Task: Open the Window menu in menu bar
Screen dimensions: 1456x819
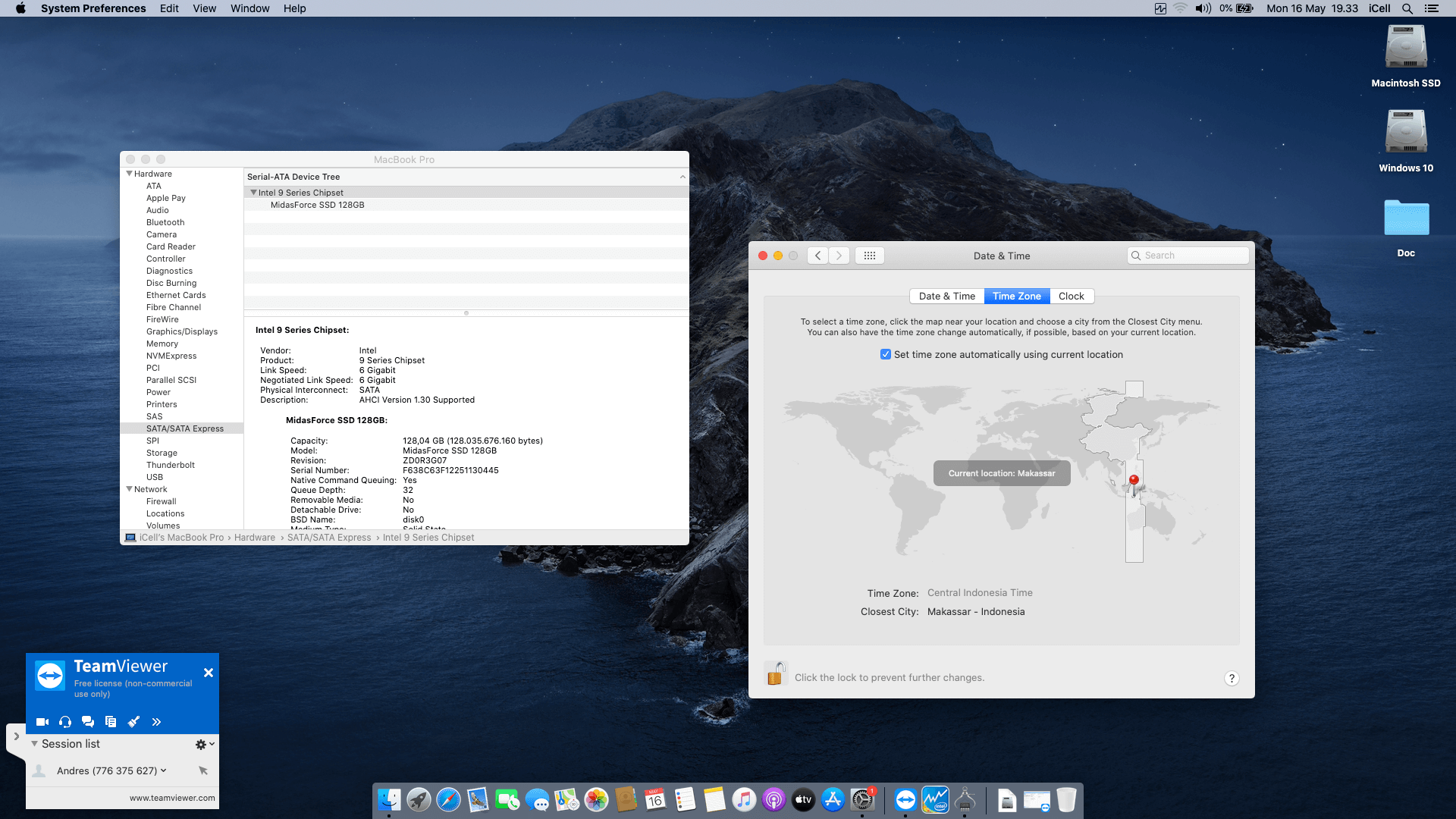Action: (x=249, y=8)
